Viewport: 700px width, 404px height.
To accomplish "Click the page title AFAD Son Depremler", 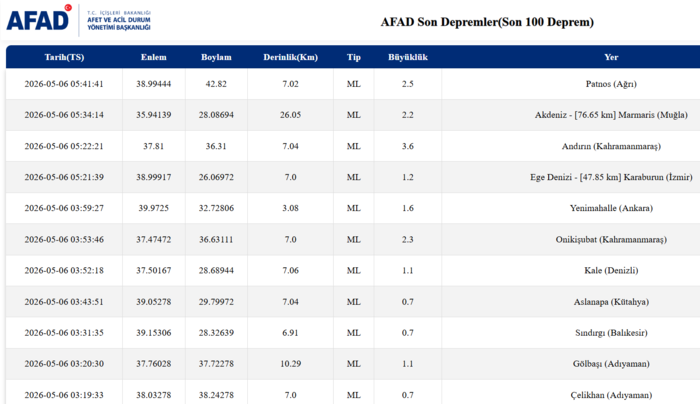I will coord(487,22).
